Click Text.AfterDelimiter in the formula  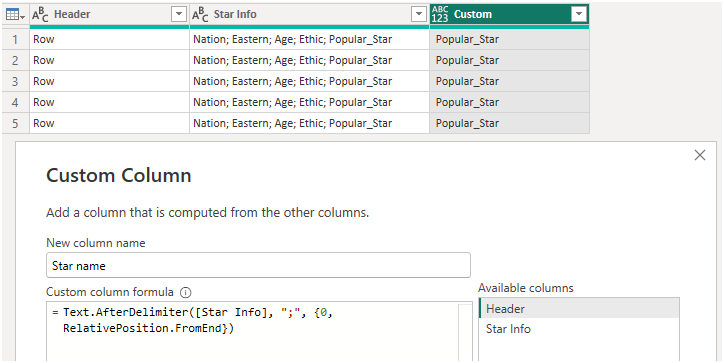pyautogui.click(x=126, y=313)
